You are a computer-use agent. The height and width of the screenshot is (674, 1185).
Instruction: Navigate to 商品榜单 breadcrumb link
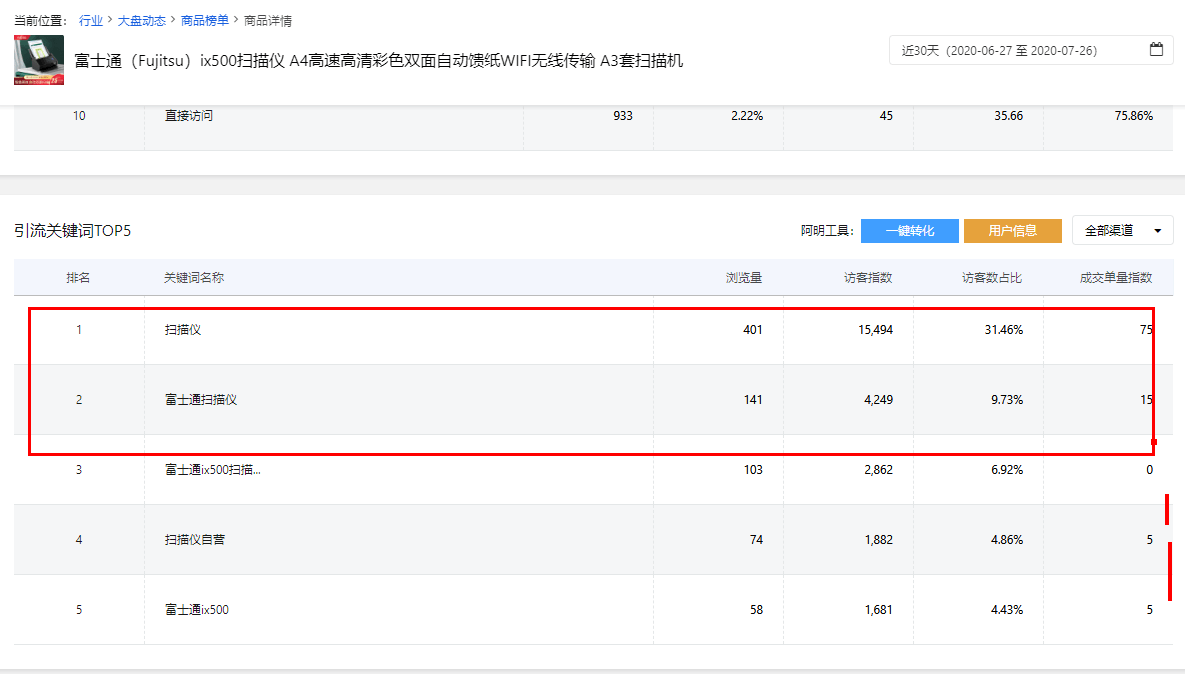tap(205, 20)
